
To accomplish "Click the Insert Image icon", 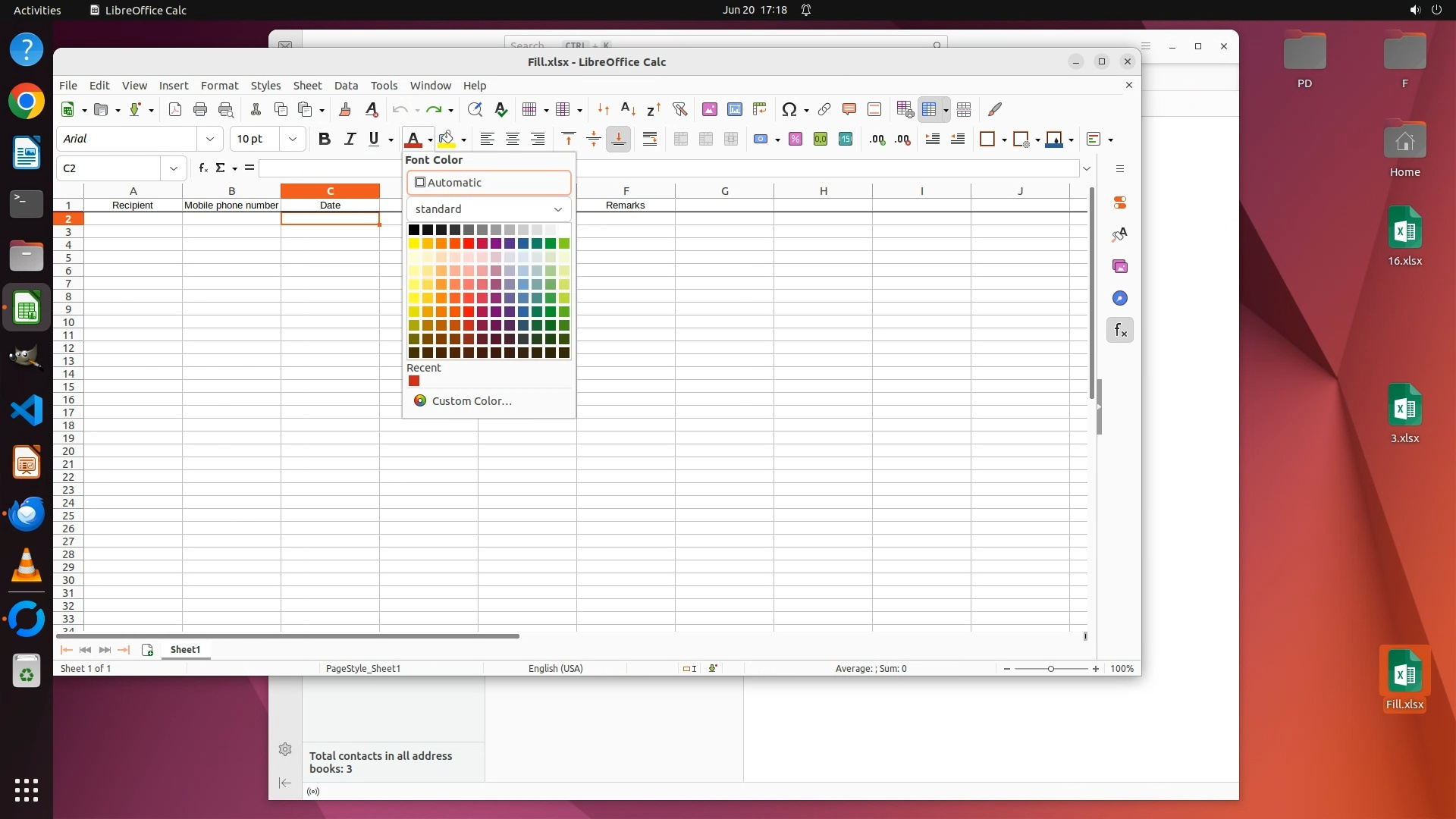I will click(710, 110).
